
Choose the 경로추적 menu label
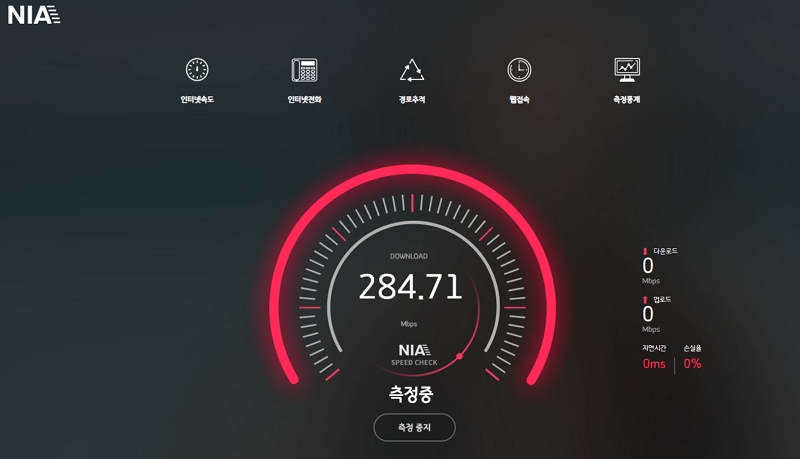(412, 100)
